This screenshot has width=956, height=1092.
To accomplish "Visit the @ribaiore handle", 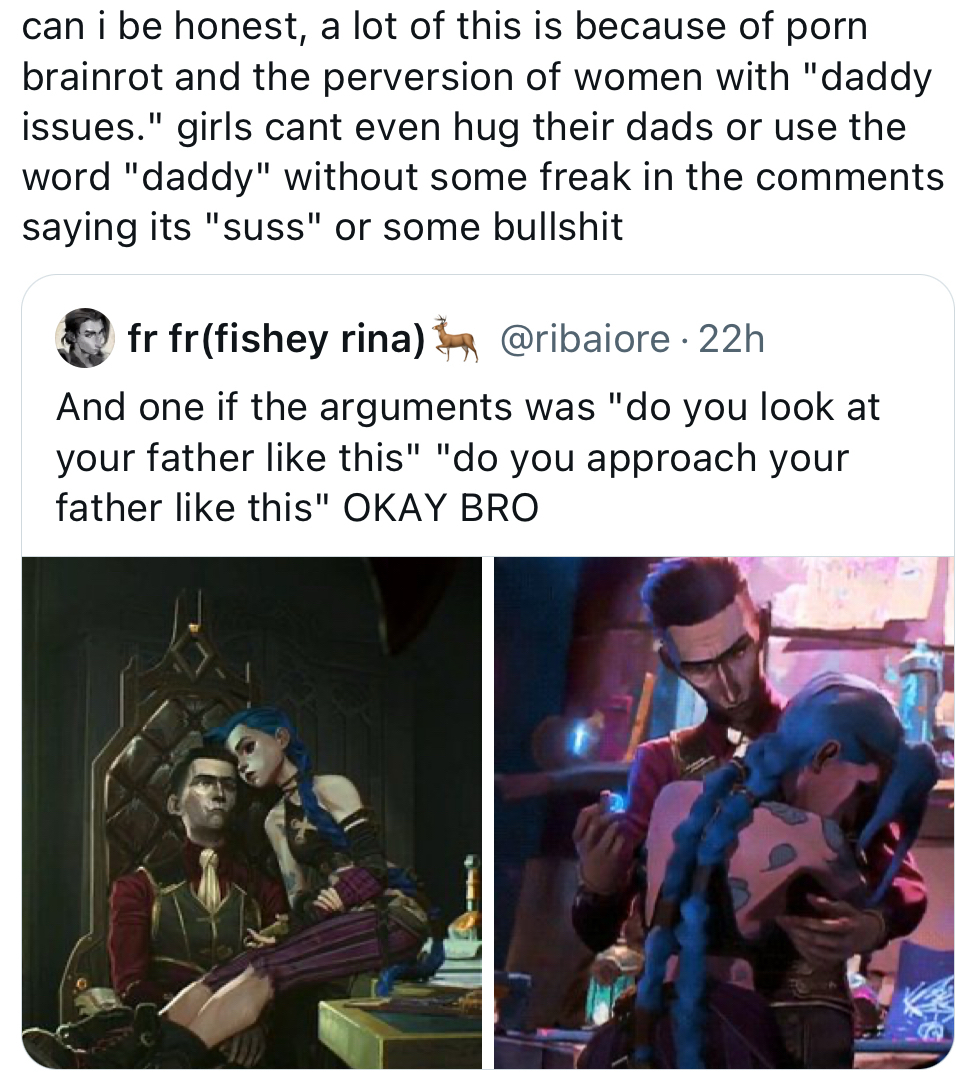I will tap(584, 339).
